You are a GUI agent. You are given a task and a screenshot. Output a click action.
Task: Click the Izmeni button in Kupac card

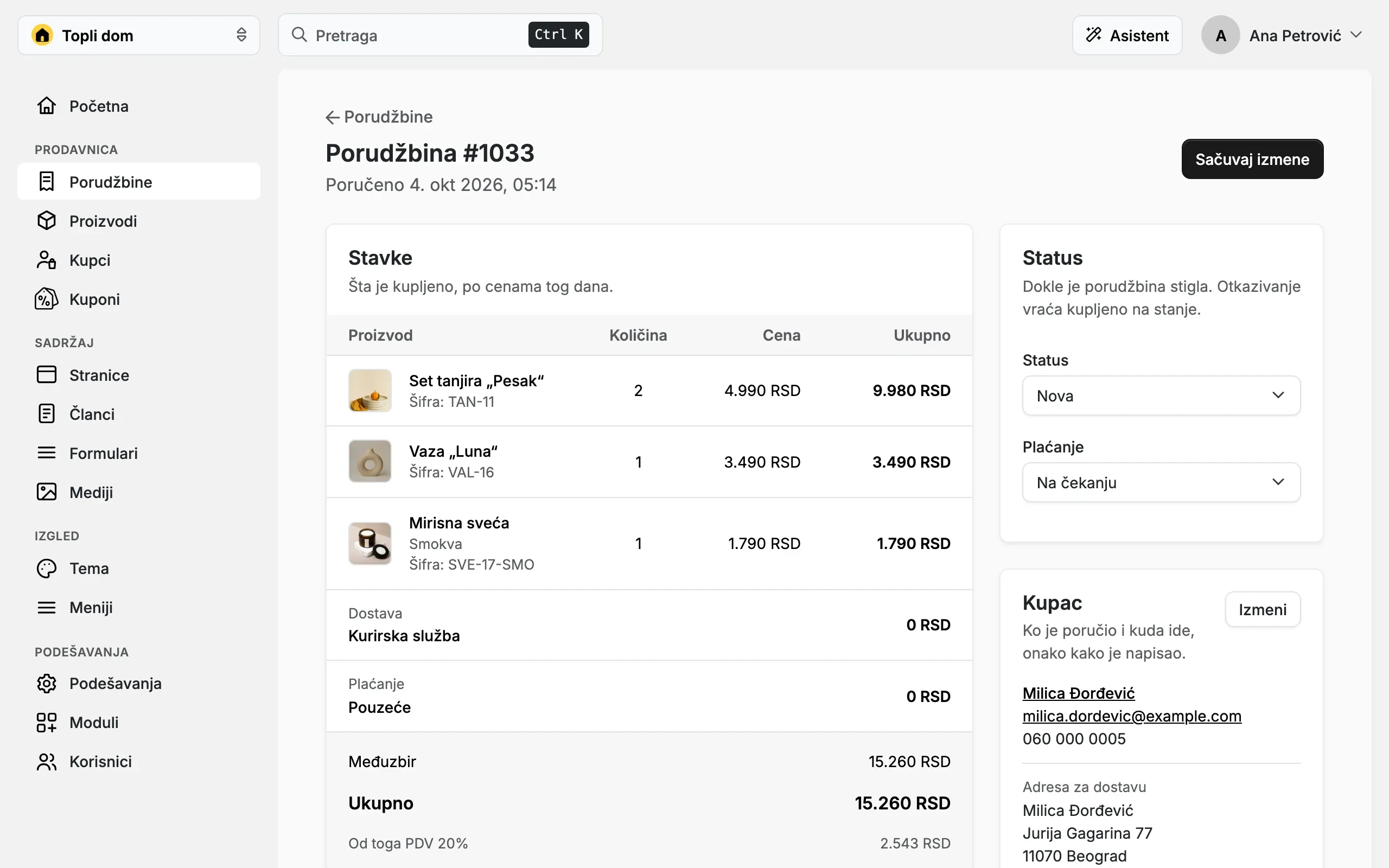1262,609
